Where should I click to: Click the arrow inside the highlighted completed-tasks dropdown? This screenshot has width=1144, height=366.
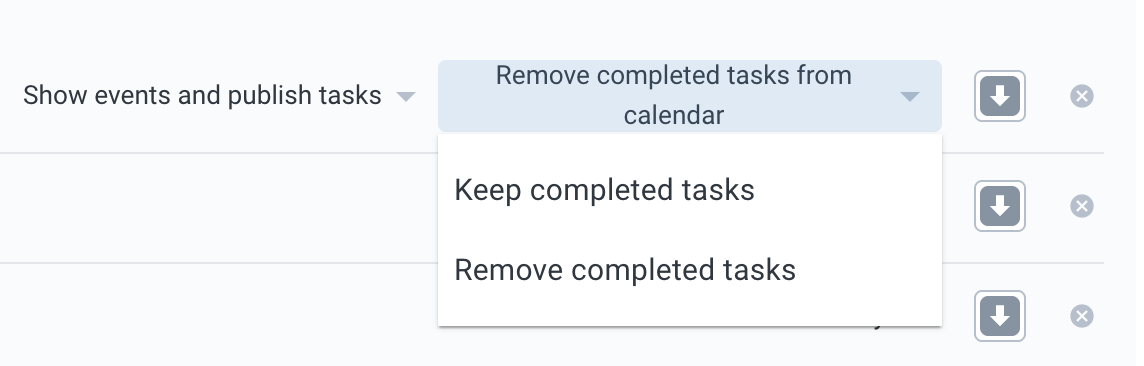[x=909, y=96]
